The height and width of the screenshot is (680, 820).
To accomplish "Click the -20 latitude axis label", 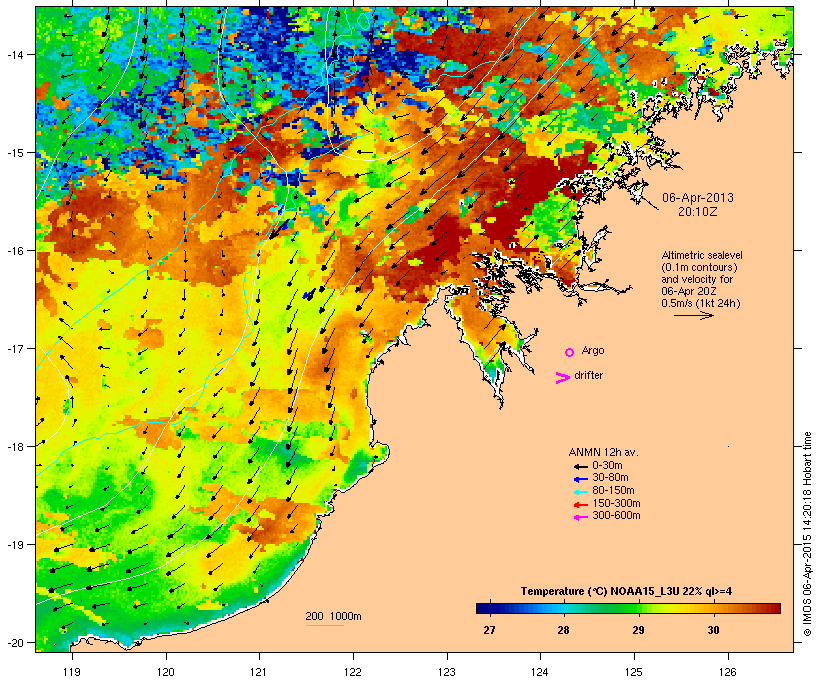I will [14, 642].
